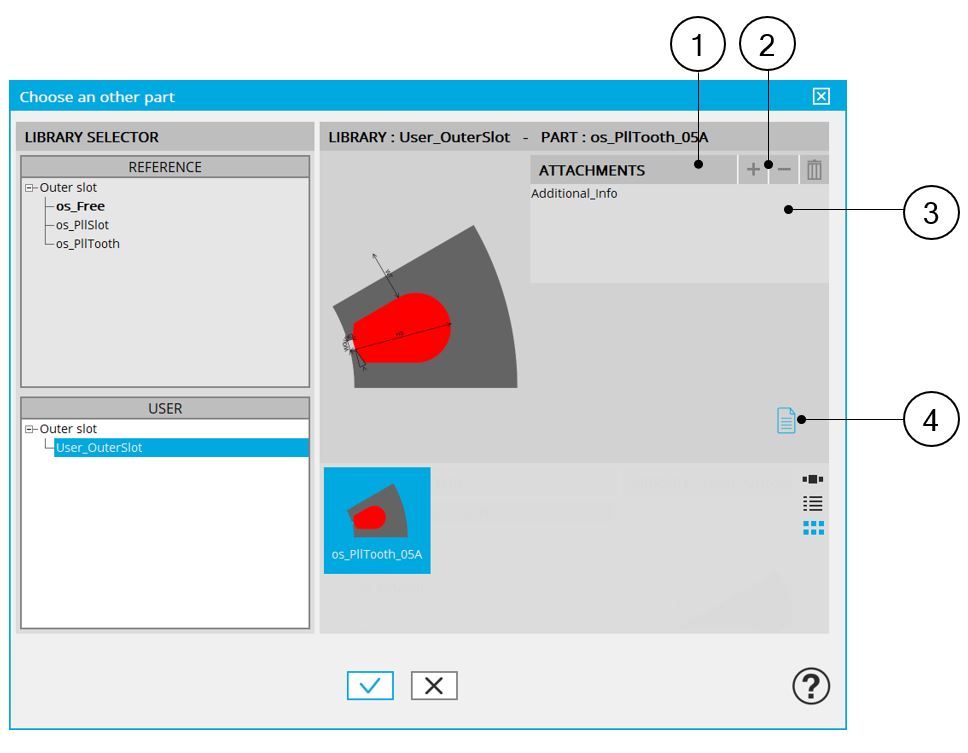The height and width of the screenshot is (753, 968).
Task: Click the plus icon to add attachment
Action: tap(753, 170)
